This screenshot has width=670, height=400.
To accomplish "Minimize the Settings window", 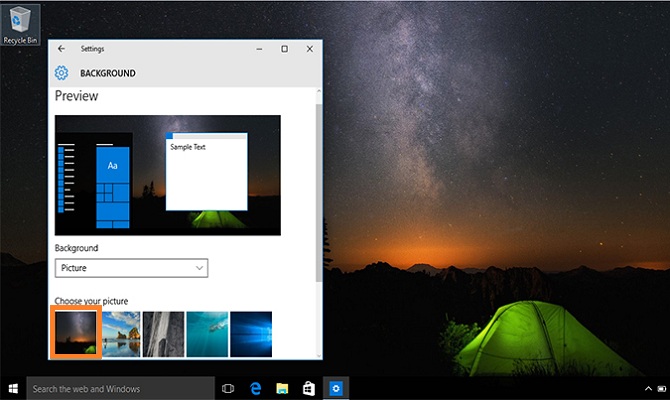I will tap(259, 49).
